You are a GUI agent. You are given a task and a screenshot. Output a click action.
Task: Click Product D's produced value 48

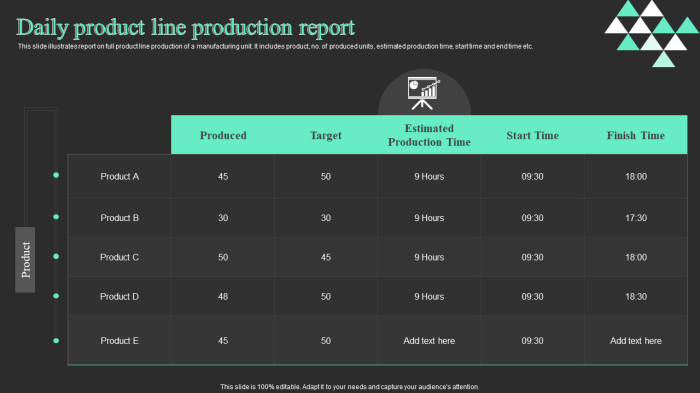pos(223,297)
